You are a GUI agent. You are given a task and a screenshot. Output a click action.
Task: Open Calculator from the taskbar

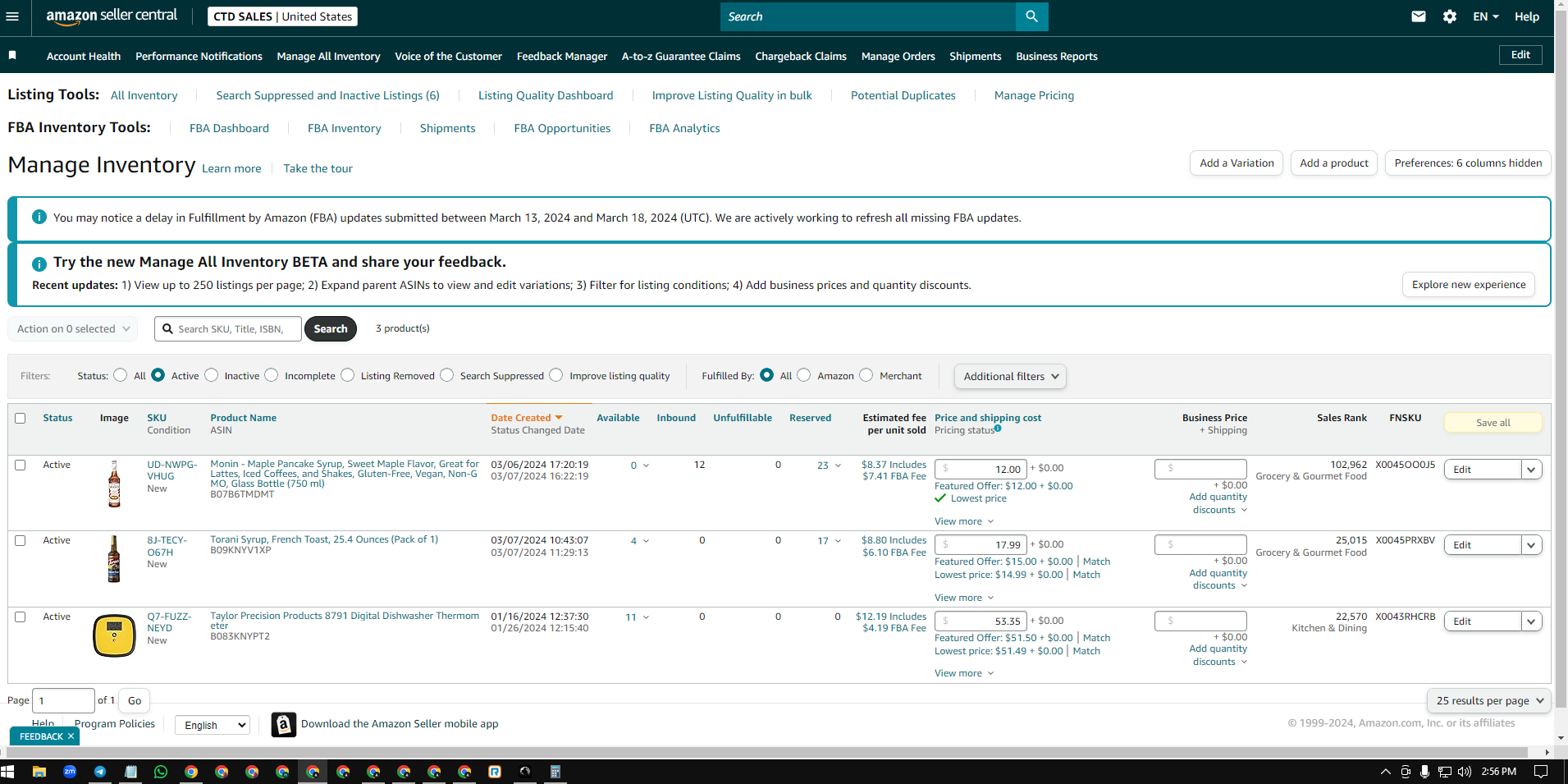tap(555, 772)
